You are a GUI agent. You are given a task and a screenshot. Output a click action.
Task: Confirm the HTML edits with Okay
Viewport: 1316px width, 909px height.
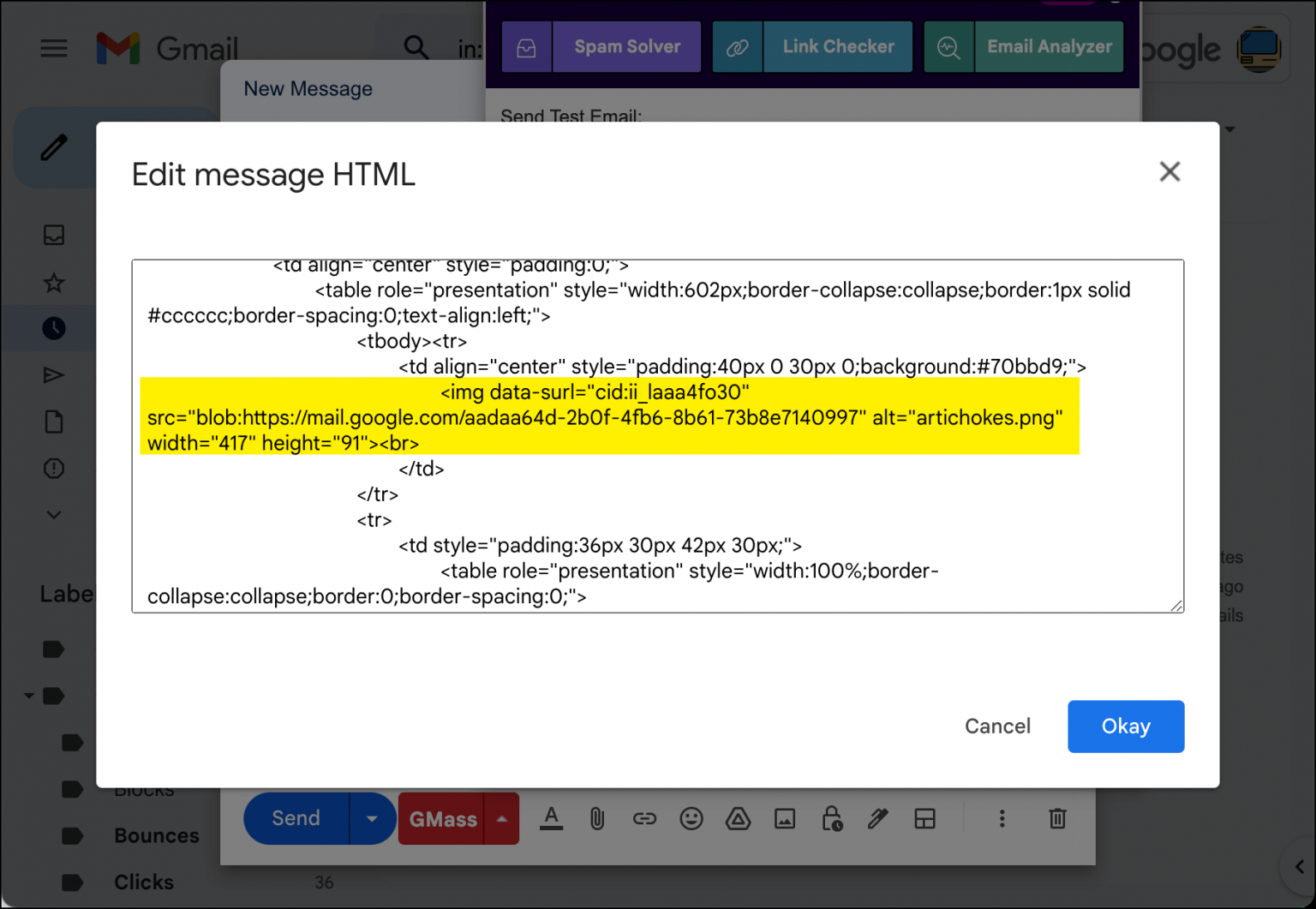click(1126, 726)
